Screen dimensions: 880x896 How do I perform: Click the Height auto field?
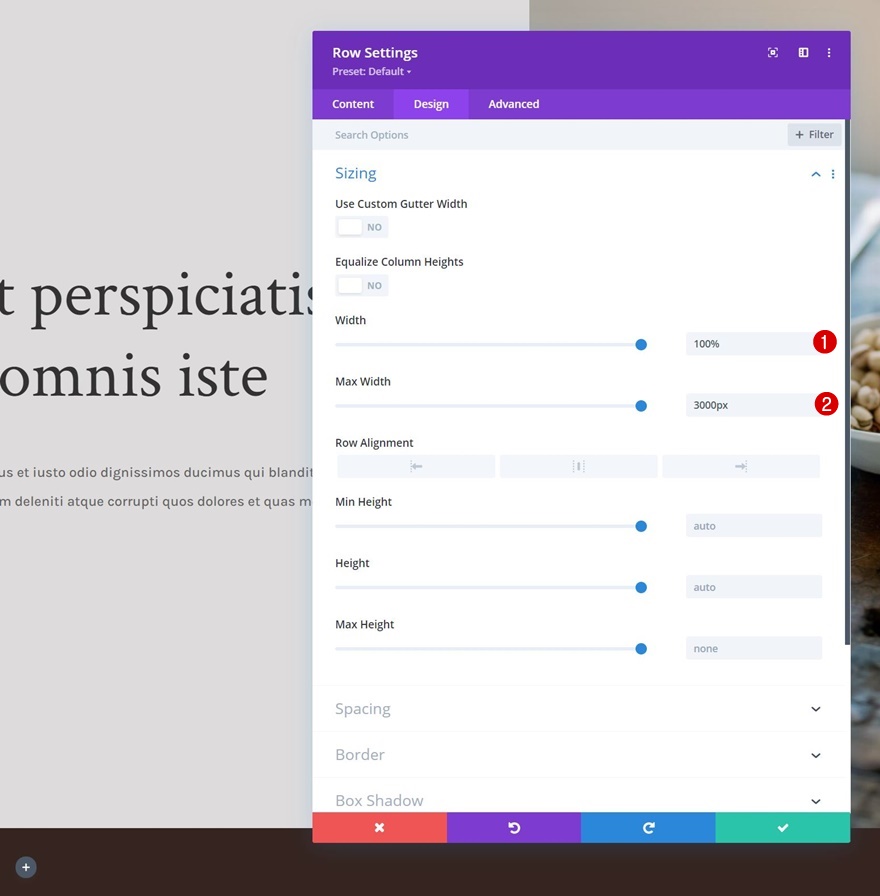[754, 587]
